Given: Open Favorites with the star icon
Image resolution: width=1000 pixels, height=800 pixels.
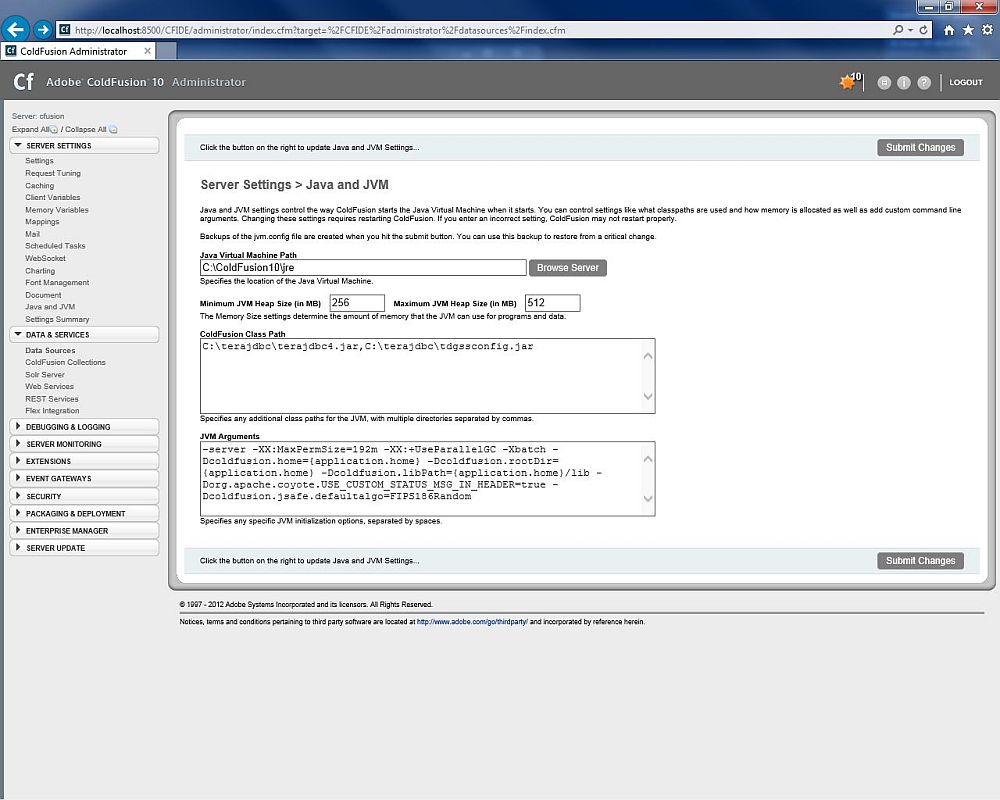Looking at the screenshot, I should click(x=968, y=30).
